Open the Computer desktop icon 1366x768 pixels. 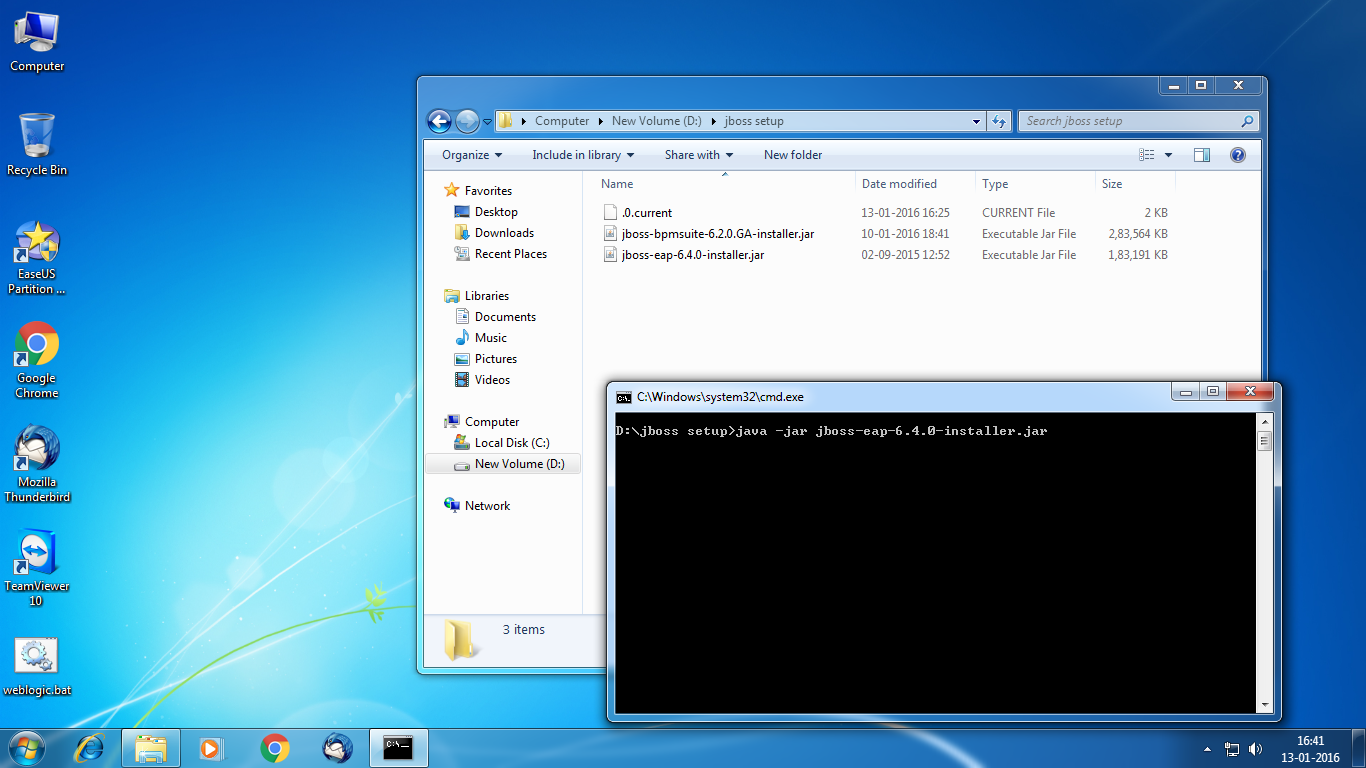coord(37,41)
